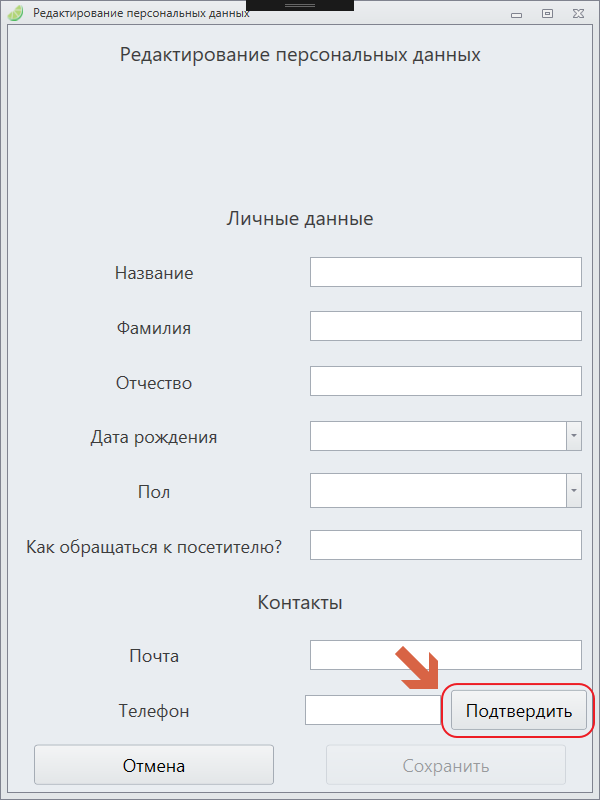The width and height of the screenshot is (600, 800).
Task: Expand the Пол dropdown arrow
Action: click(x=574, y=491)
